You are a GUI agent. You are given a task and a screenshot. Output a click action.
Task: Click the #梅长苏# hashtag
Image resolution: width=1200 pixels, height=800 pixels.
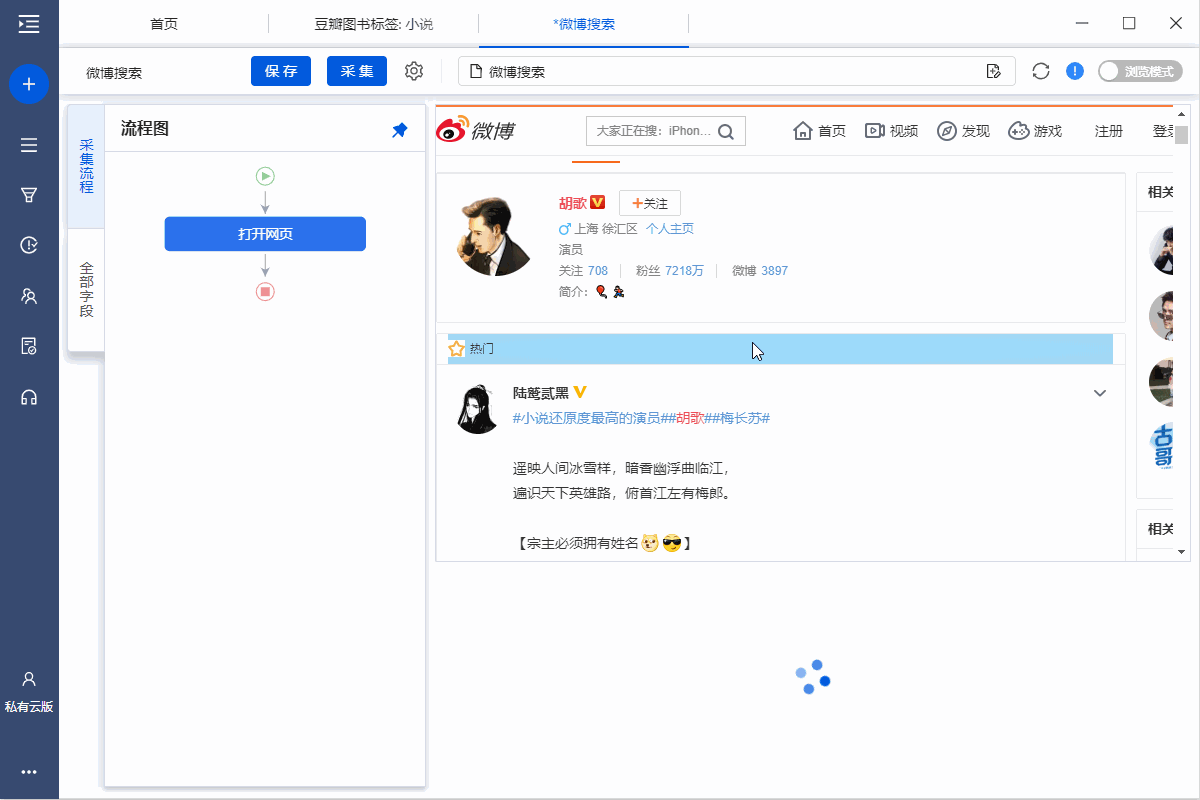(x=739, y=418)
